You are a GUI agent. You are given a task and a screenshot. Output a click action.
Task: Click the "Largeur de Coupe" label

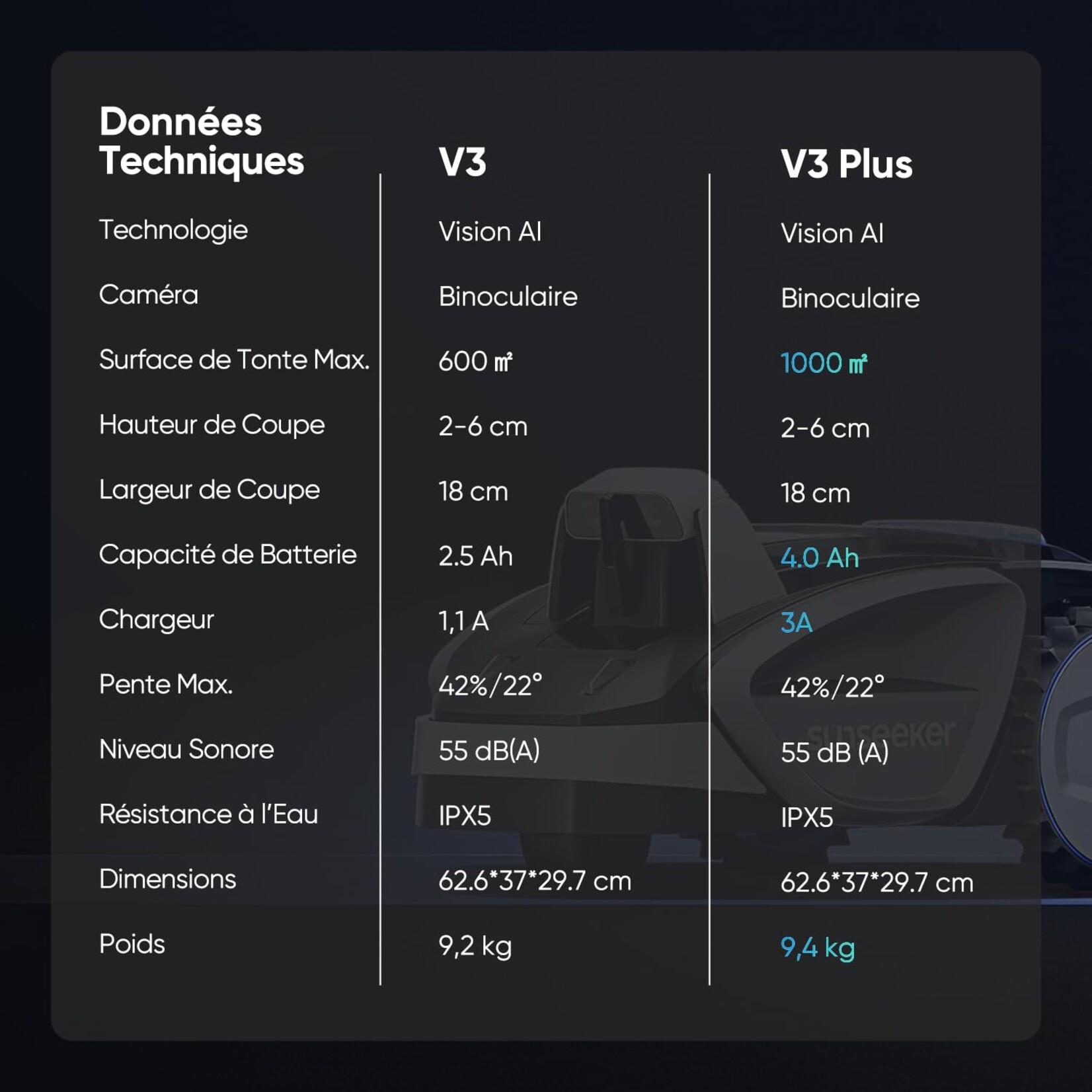[x=209, y=490]
